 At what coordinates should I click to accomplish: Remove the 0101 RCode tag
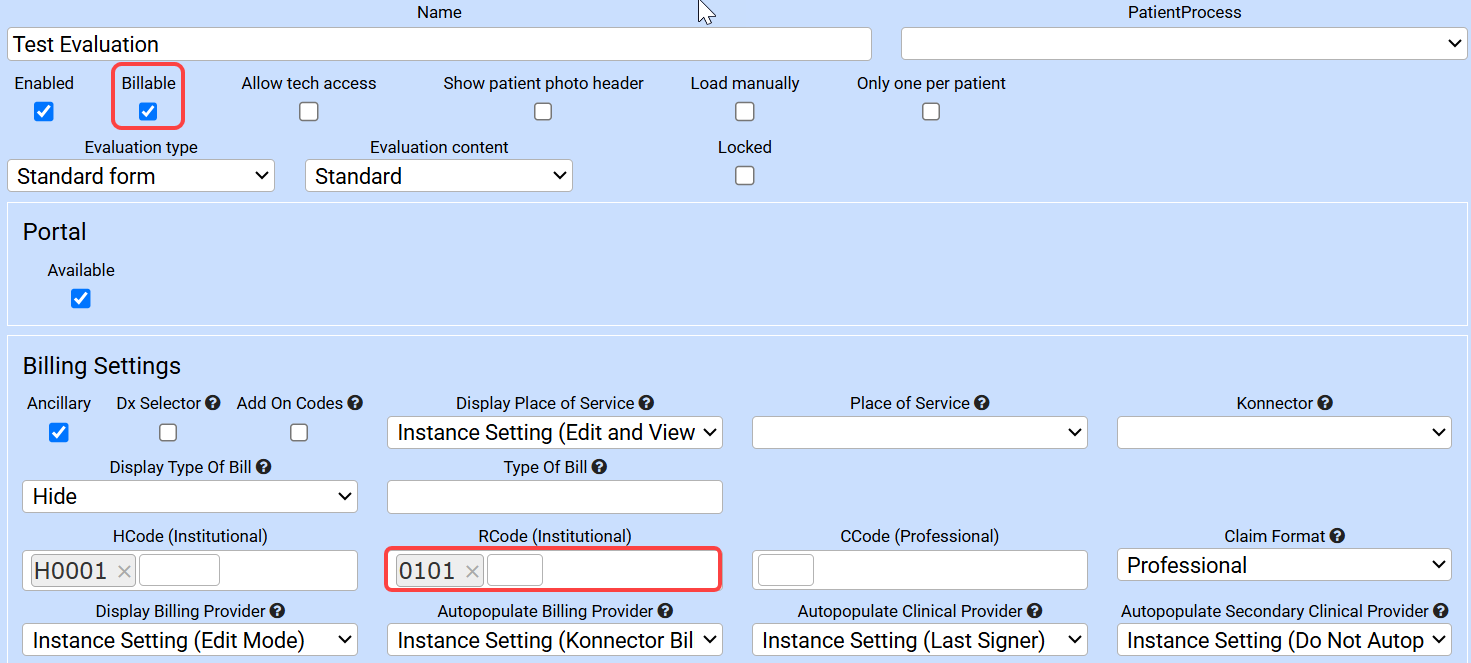coord(472,571)
